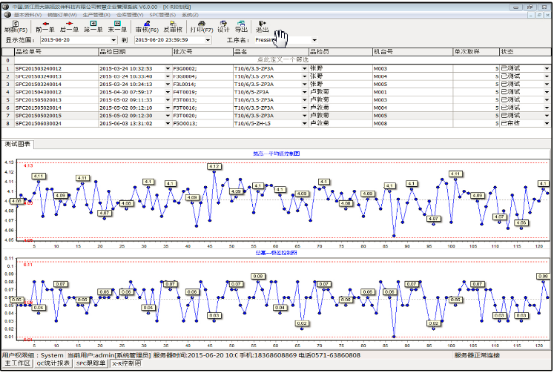Open the start date dropdown 2015-06-20
The height and width of the screenshot is (373, 554).
(x=113, y=40)
